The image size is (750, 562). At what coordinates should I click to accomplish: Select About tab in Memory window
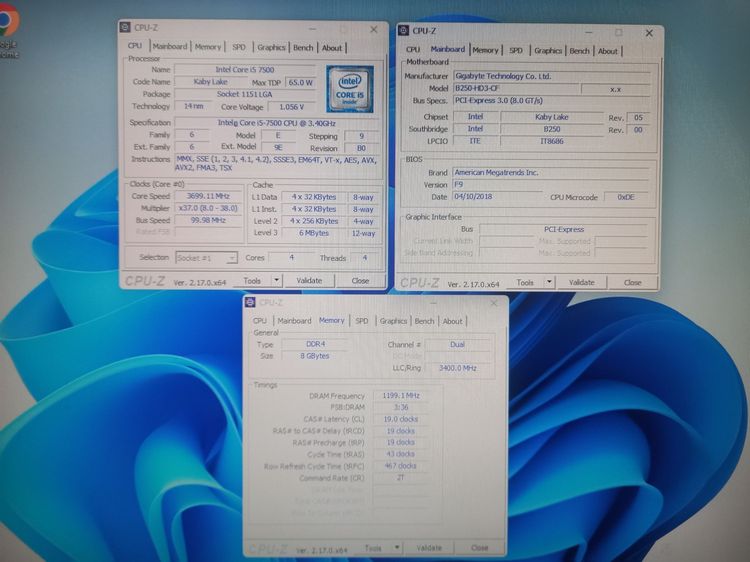coord(452,321)
